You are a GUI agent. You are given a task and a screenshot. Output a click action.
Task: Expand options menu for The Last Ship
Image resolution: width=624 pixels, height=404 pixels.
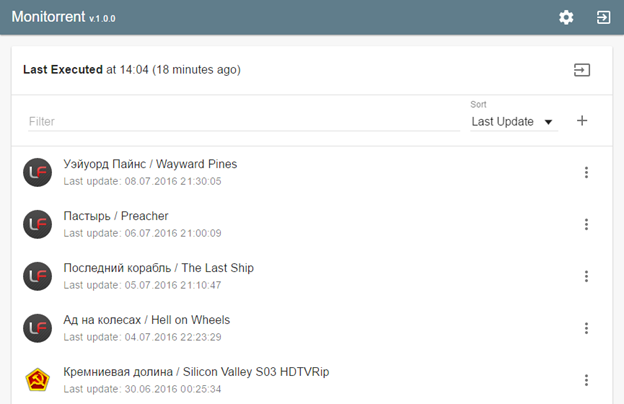pyautogui.click(x=586, y=277)
